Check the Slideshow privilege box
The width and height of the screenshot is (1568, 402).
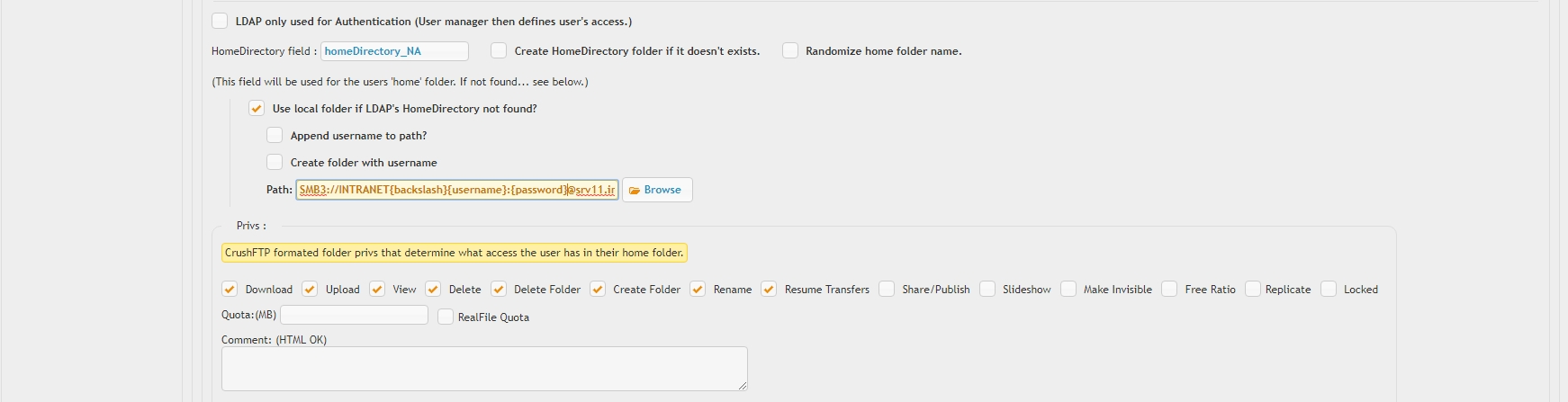tap(987, 289)
